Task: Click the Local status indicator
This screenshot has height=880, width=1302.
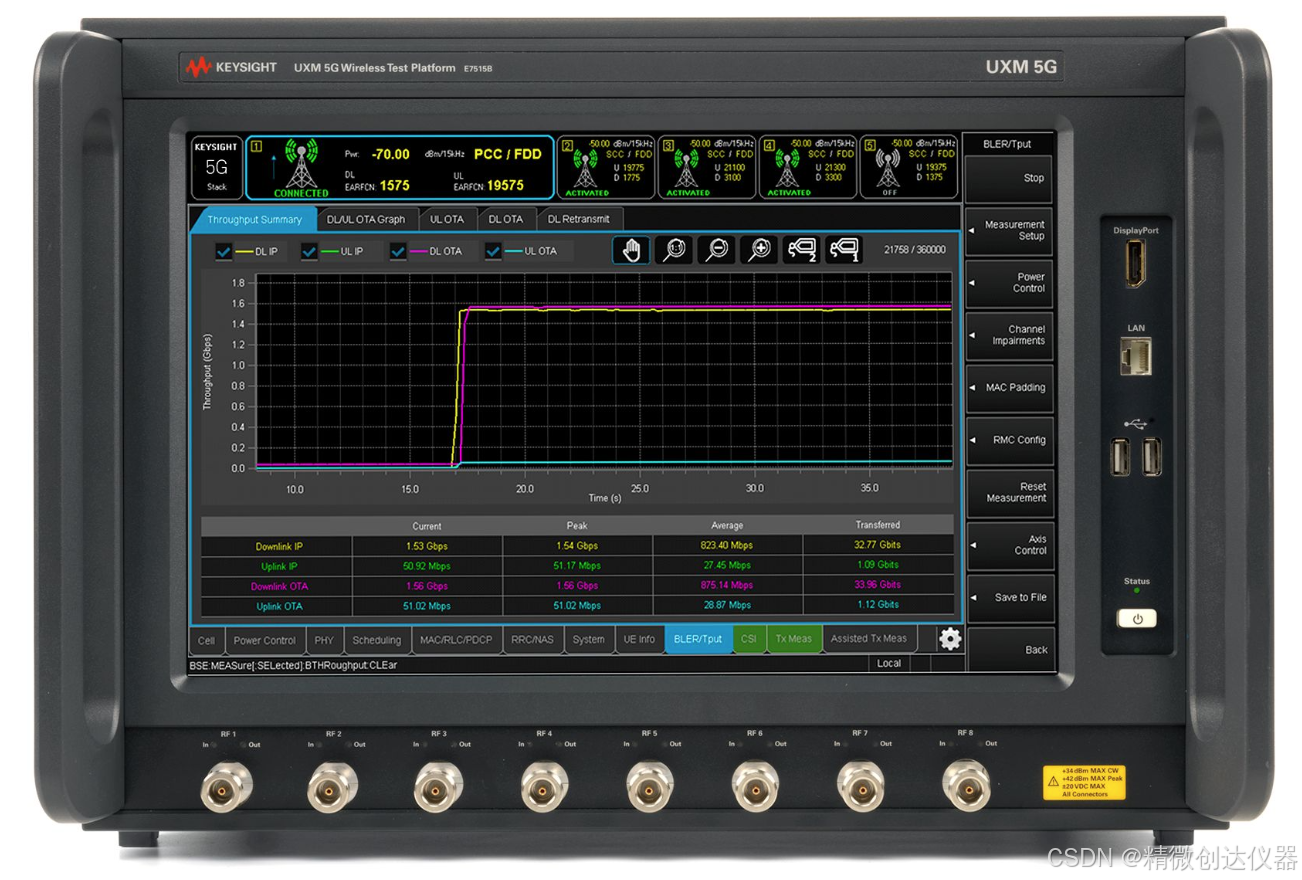Action: [x=889, y=664]
